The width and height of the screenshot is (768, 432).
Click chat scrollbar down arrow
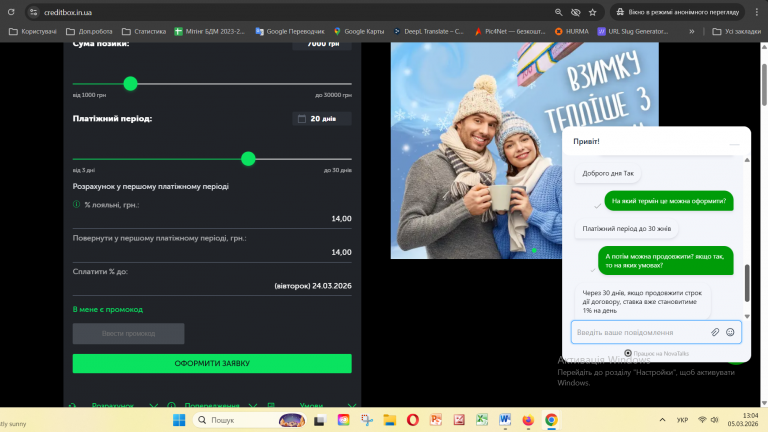coord(747,316)
